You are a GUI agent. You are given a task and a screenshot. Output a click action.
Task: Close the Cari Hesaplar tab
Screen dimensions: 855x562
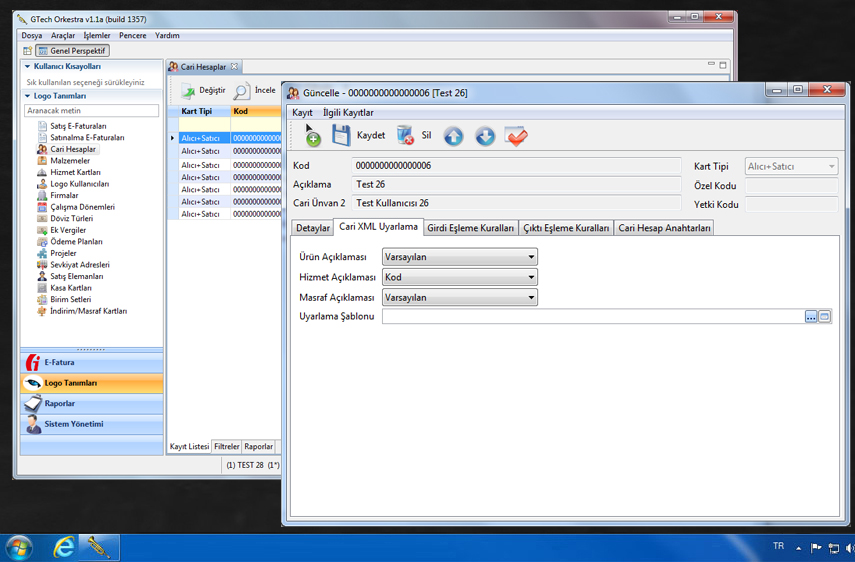[234, 67]
